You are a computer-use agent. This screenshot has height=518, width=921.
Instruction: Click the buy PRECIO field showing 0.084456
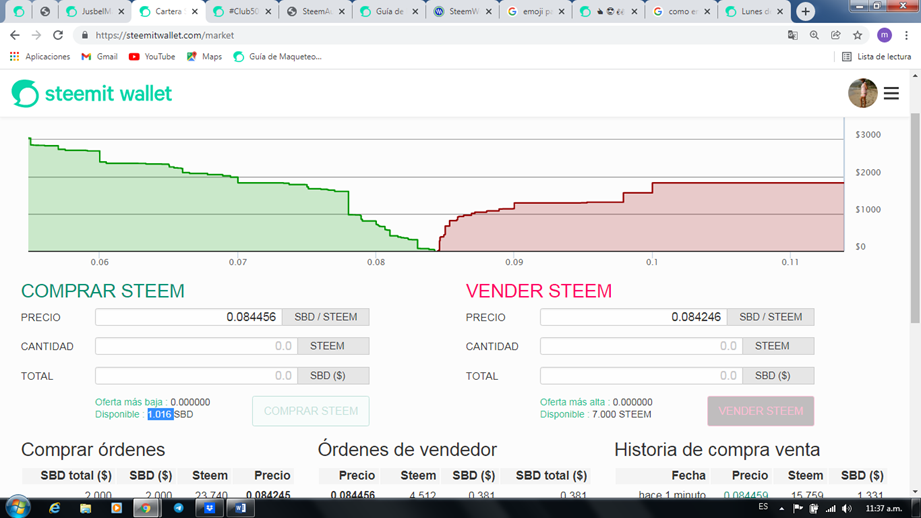189,317
